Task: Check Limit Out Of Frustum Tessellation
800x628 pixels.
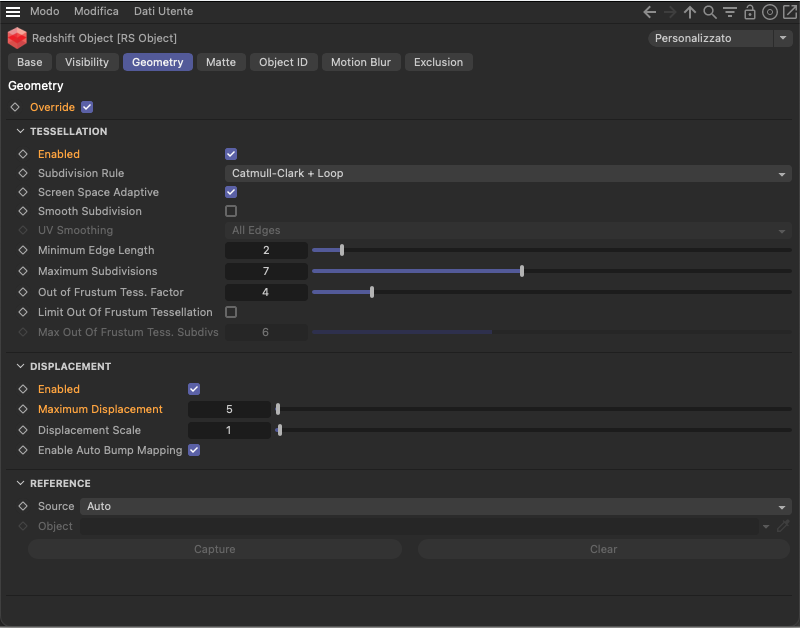Action: pyautogui.click(x=231, y=312)
